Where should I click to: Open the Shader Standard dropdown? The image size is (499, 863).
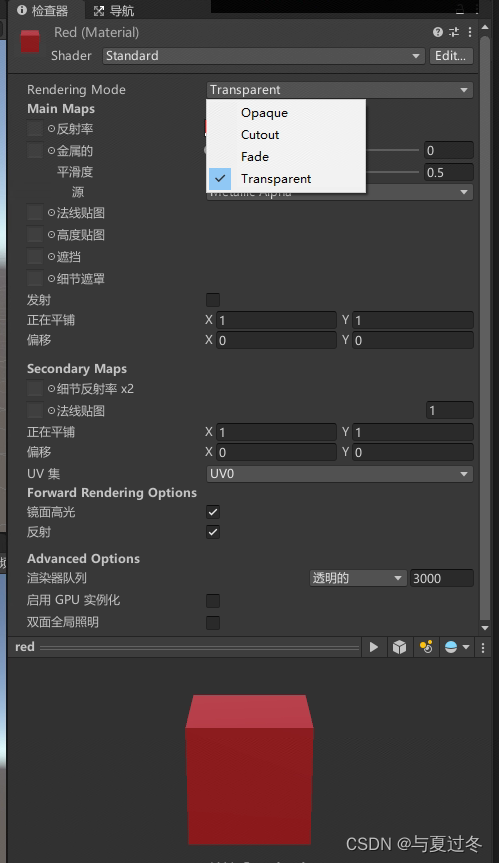tap(264, 56)
